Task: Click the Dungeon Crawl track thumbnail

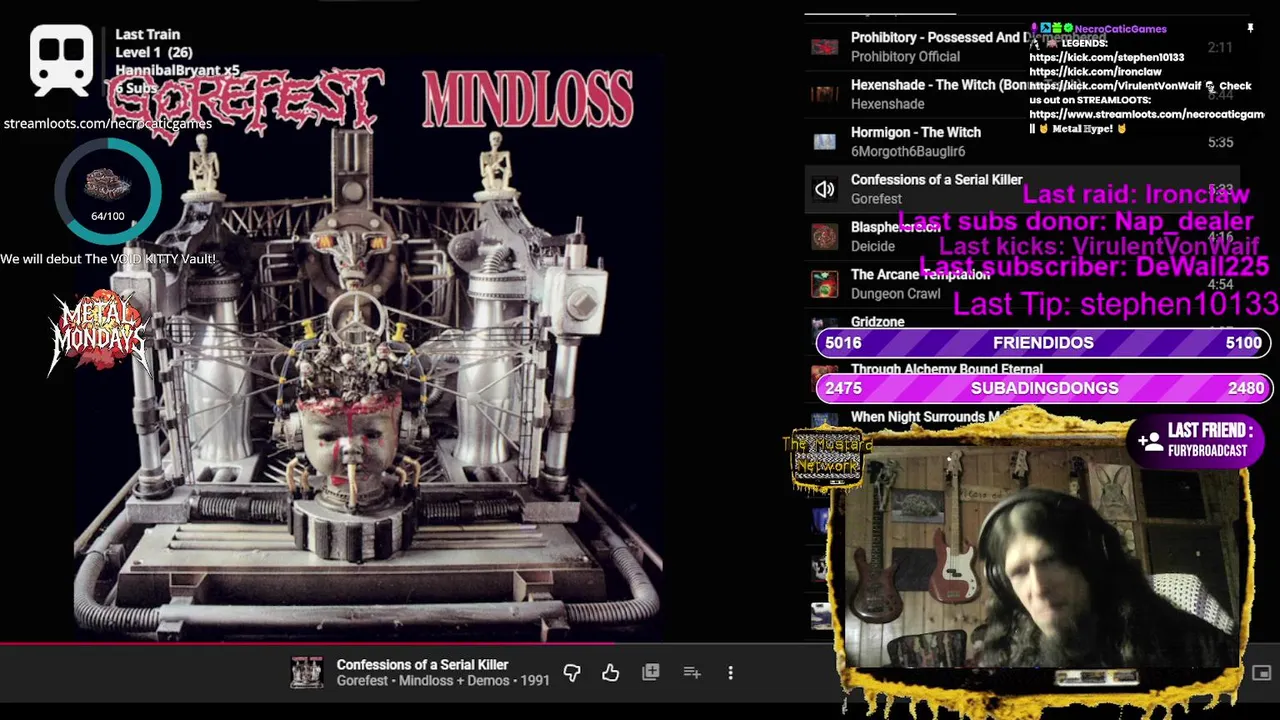Action: [x=824, y=284]
